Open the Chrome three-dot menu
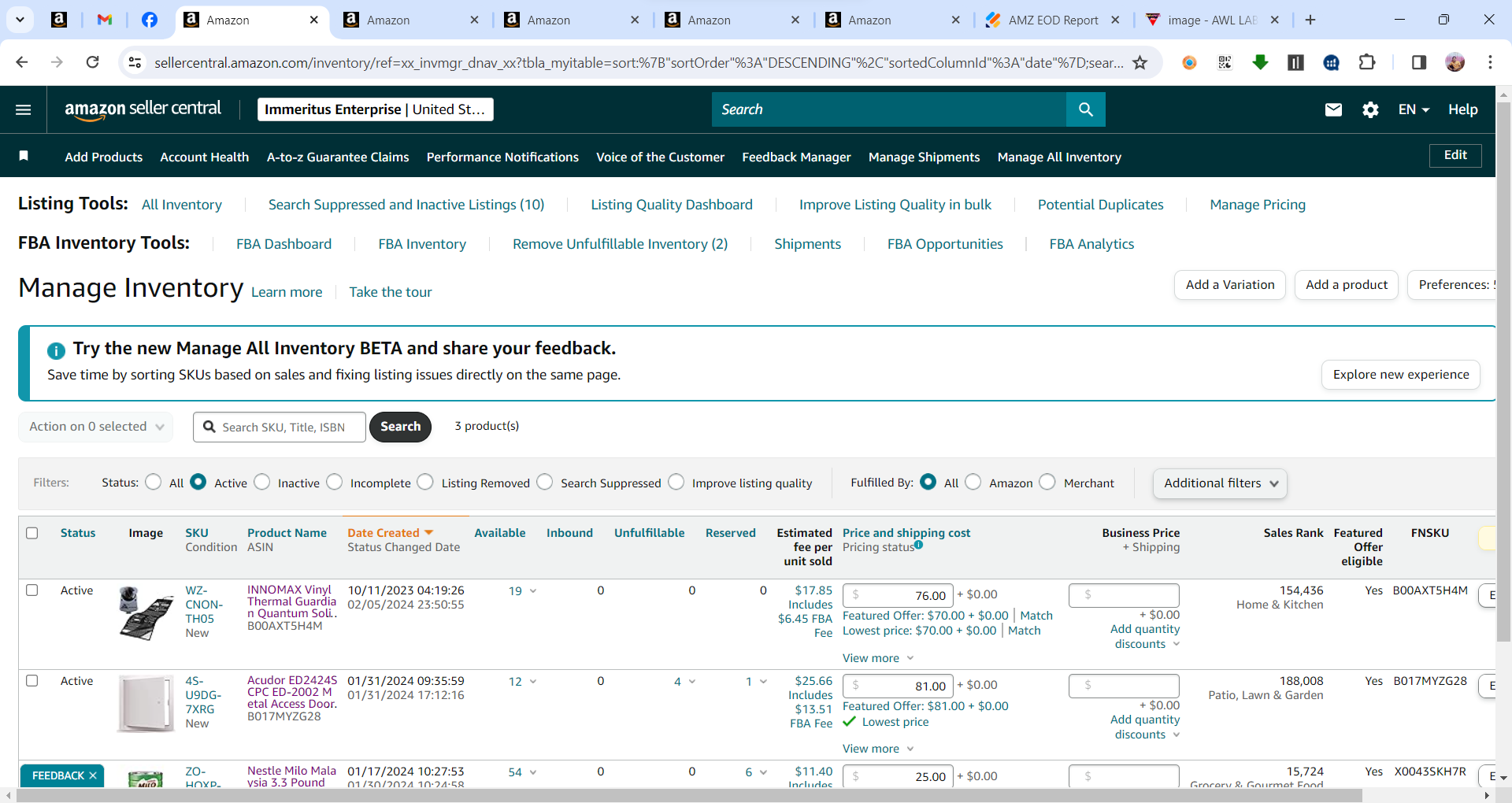This screenshot has width=1512, height=803. coord(1490,62)
